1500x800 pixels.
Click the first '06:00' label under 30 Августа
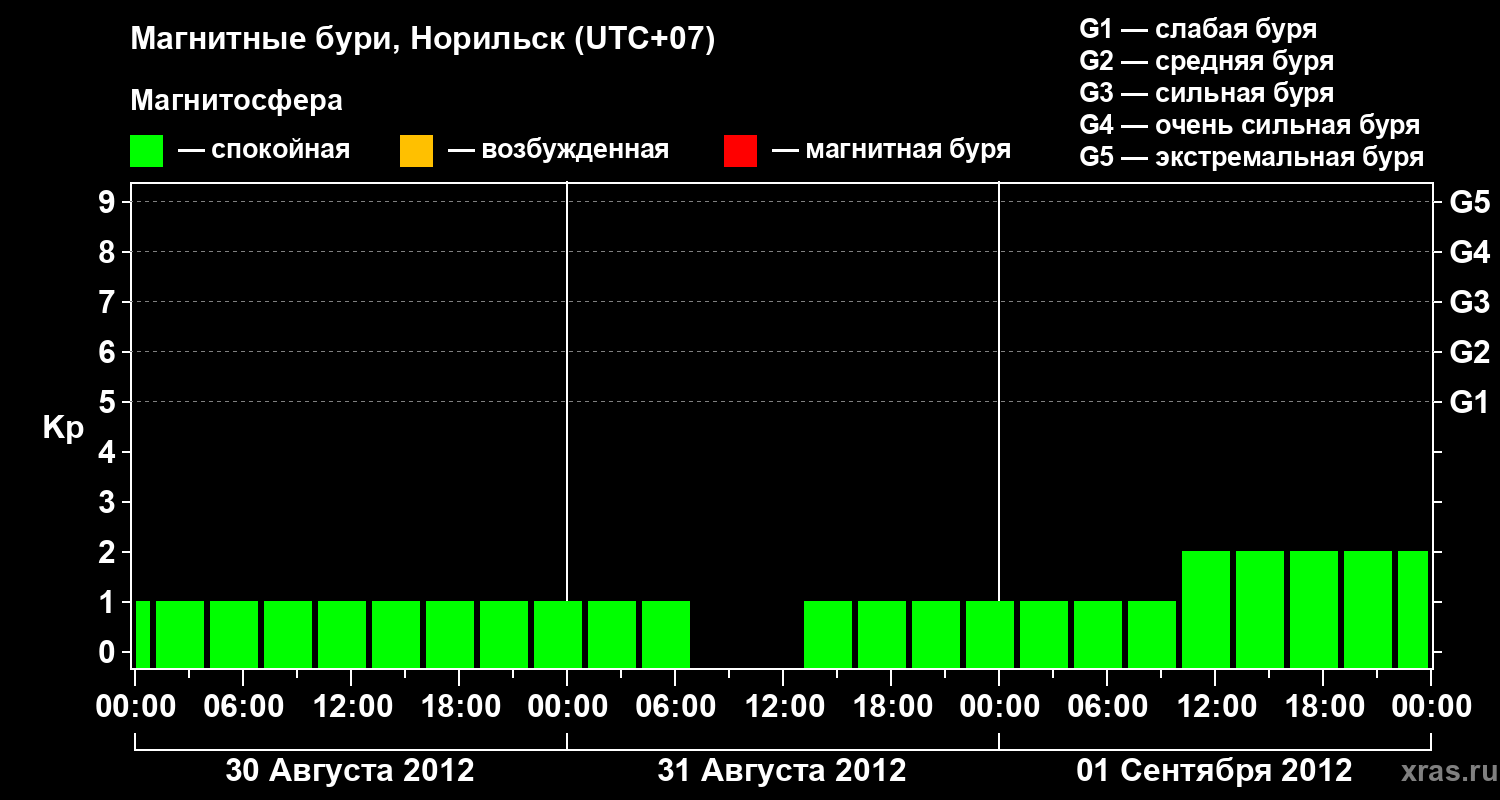pyautogui.click(x=243, y=706)
